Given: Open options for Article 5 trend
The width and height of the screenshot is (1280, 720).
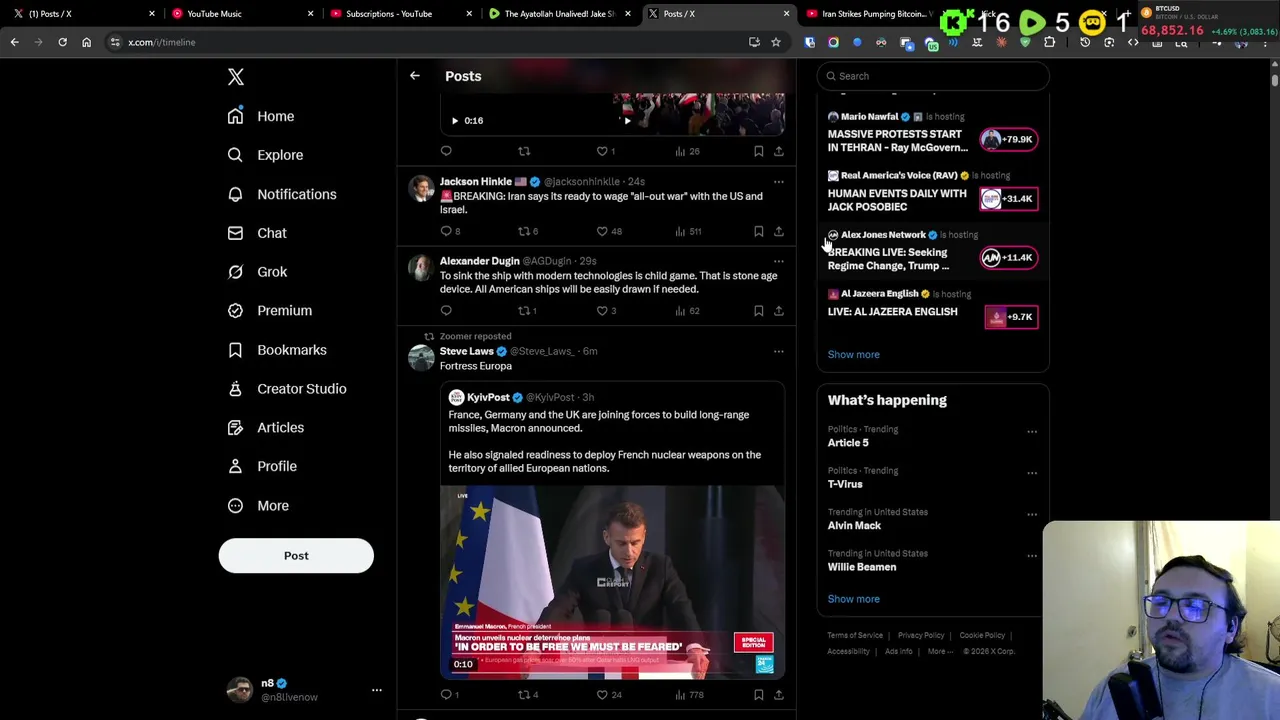Looking at the screenshot, I should tap(1032, 432).
